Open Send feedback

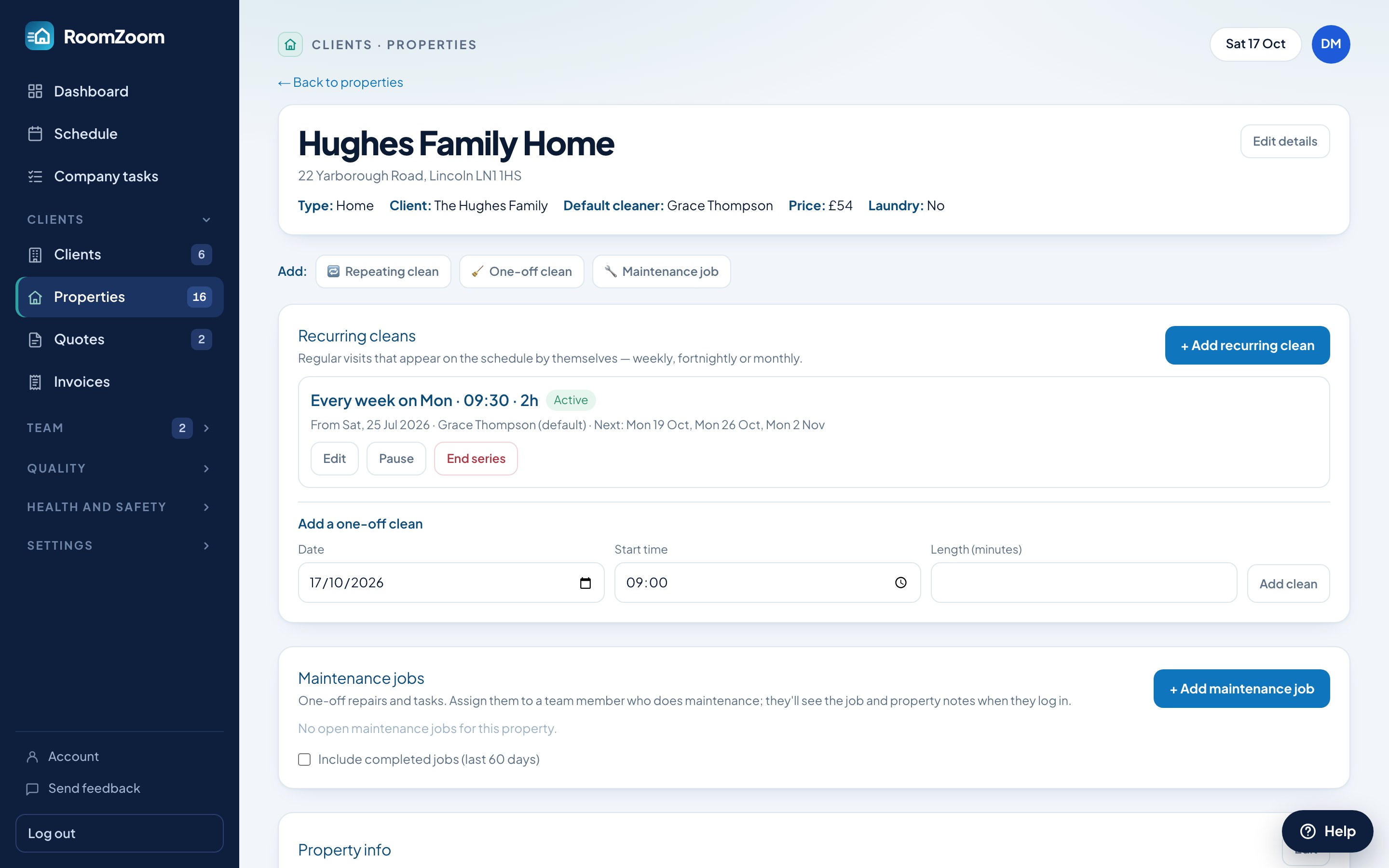(x=83, y=788)
